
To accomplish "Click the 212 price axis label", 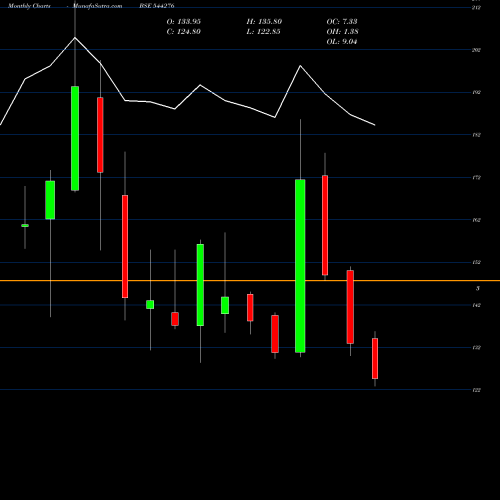I will pyautogui.click(x=476, y=8).
